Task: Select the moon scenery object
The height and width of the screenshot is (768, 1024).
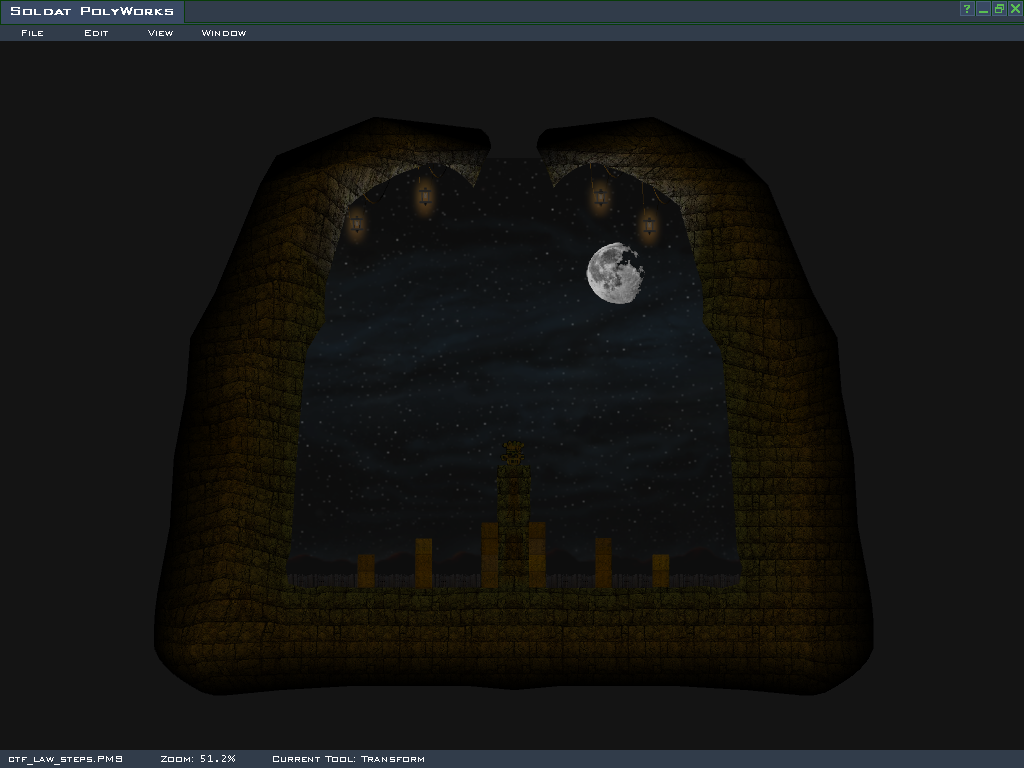Action: [614, 272]
